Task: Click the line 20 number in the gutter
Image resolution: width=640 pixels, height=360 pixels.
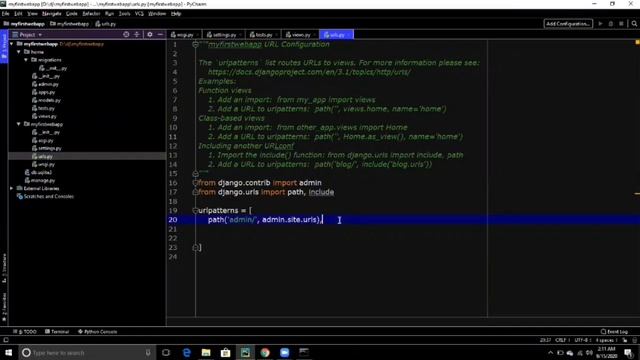Action: [x=173, y=220]
